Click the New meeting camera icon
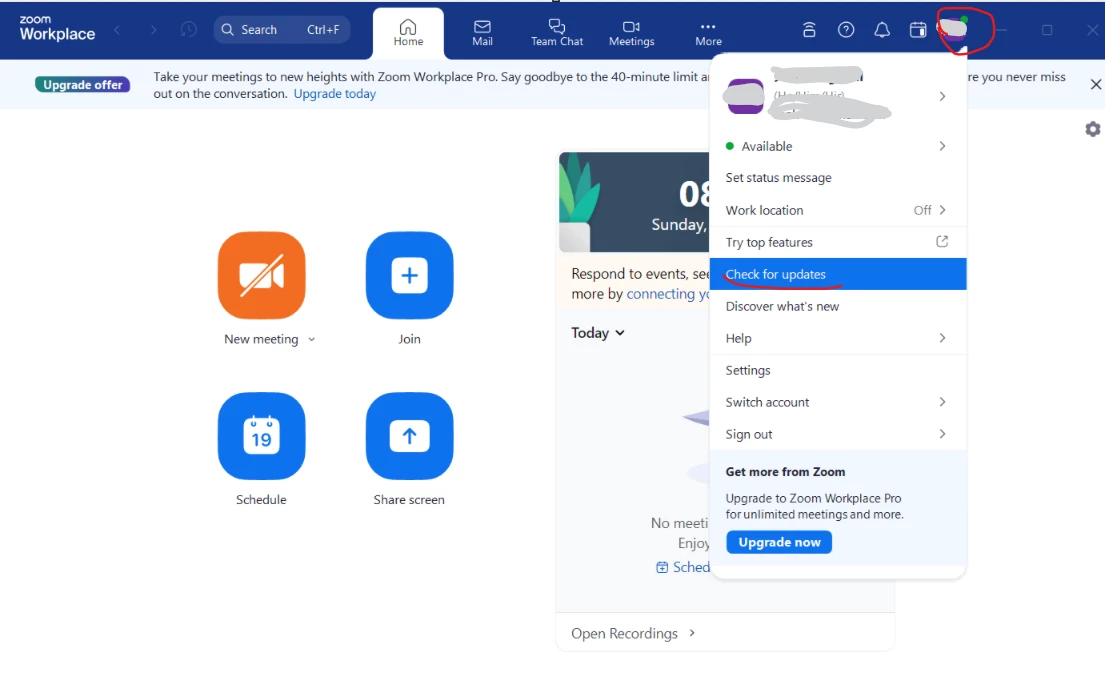The height and width of the screenshot is (678, 1105). coord(261,275)
